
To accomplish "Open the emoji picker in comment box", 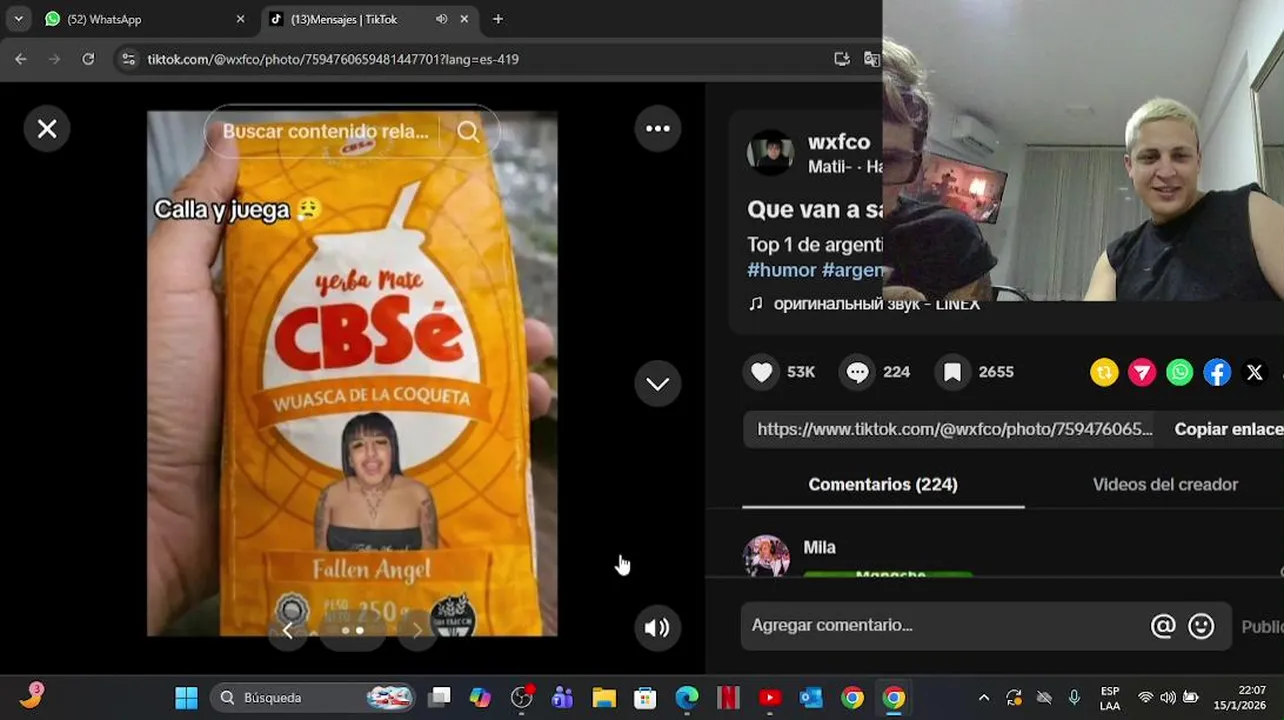I will [1201, 626].
